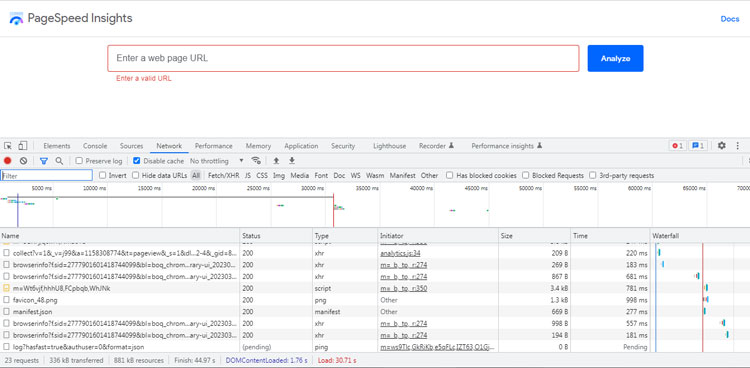The height and width of the screenshot is (368, 750).
Task: Filter requests by WS
Action: [355, 176]
